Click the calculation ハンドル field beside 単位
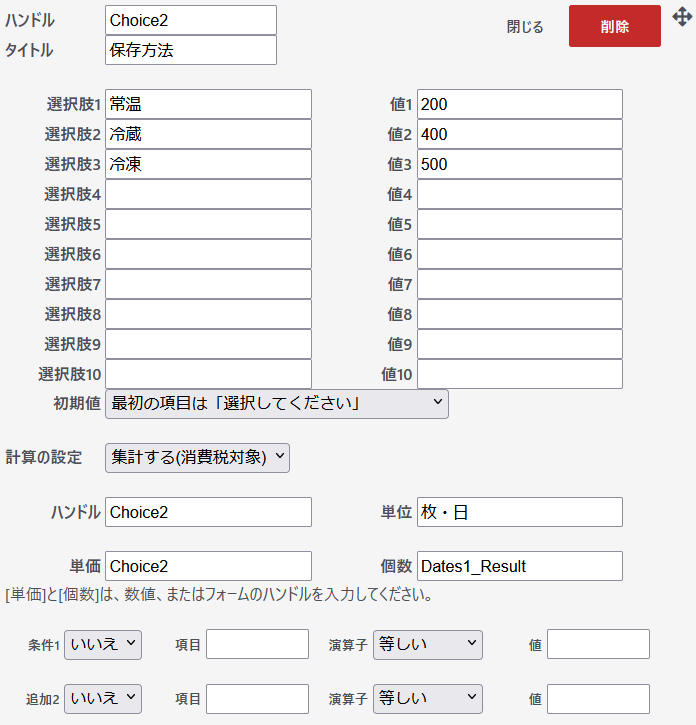The width and height of the screenshot is (696, 725). 209,512
